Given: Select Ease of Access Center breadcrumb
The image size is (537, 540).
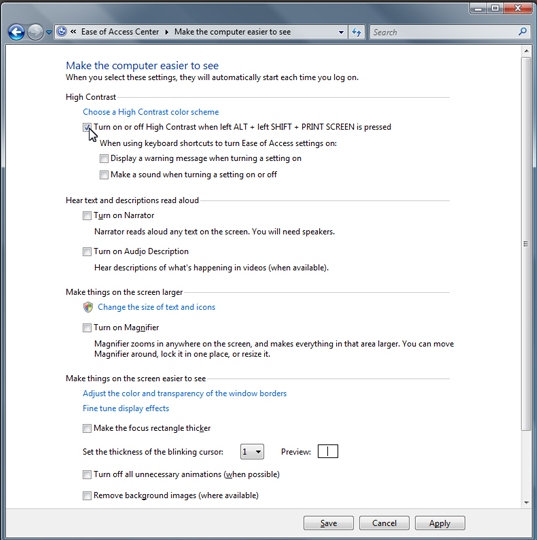Looking at the screenshot, I should (x=120, y=32).
